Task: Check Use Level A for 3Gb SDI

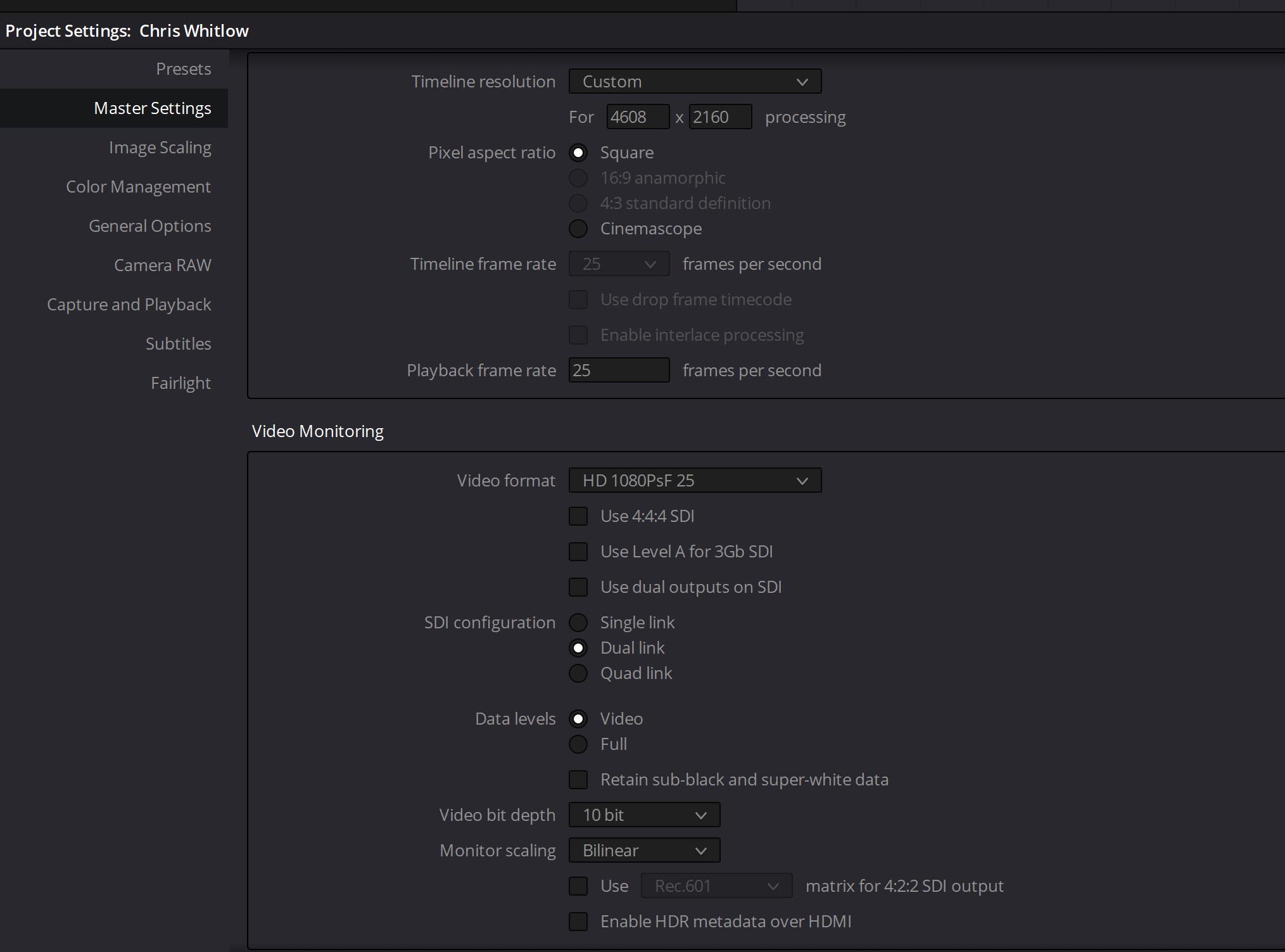Action: point(578,552)
